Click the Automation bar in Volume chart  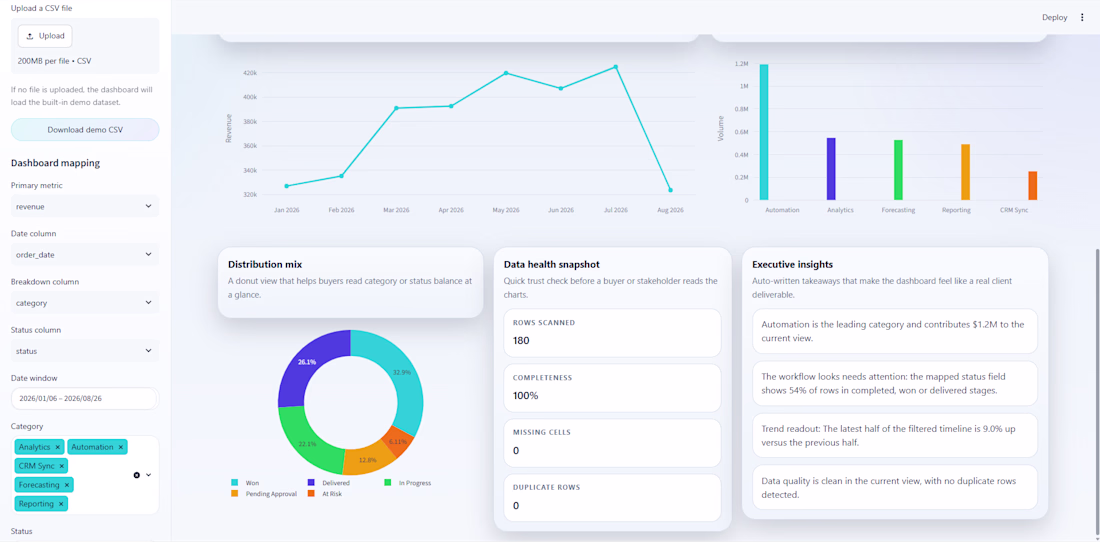pyautogui.click(x=763, y=132)
